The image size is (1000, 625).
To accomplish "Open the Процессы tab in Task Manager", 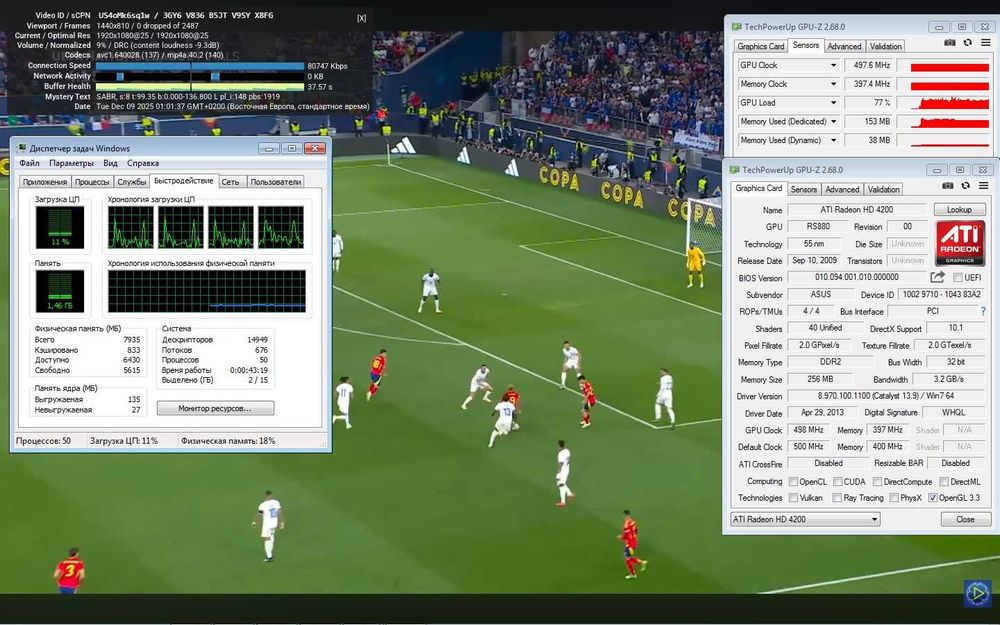I will click(x=92, y=182).
